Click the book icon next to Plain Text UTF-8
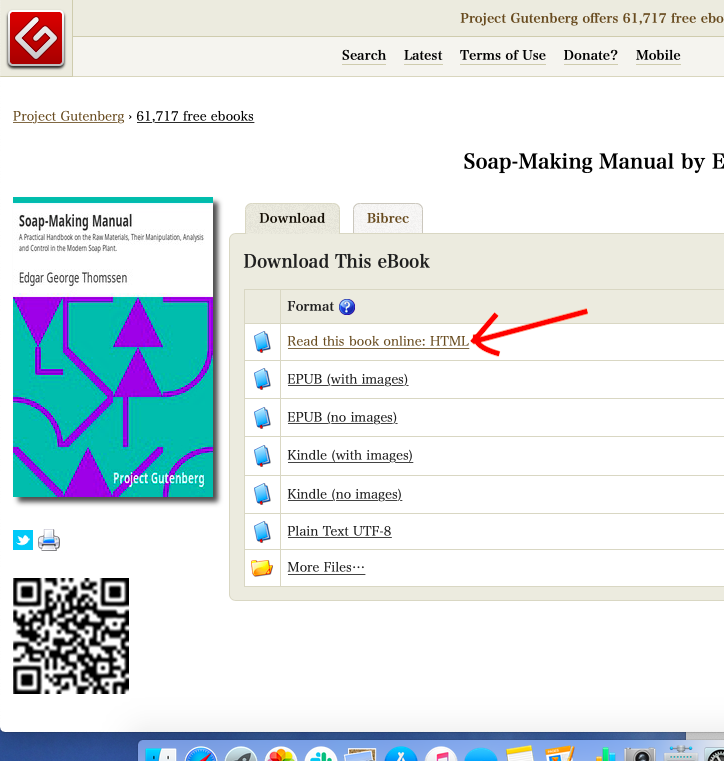 coord(262,531)
